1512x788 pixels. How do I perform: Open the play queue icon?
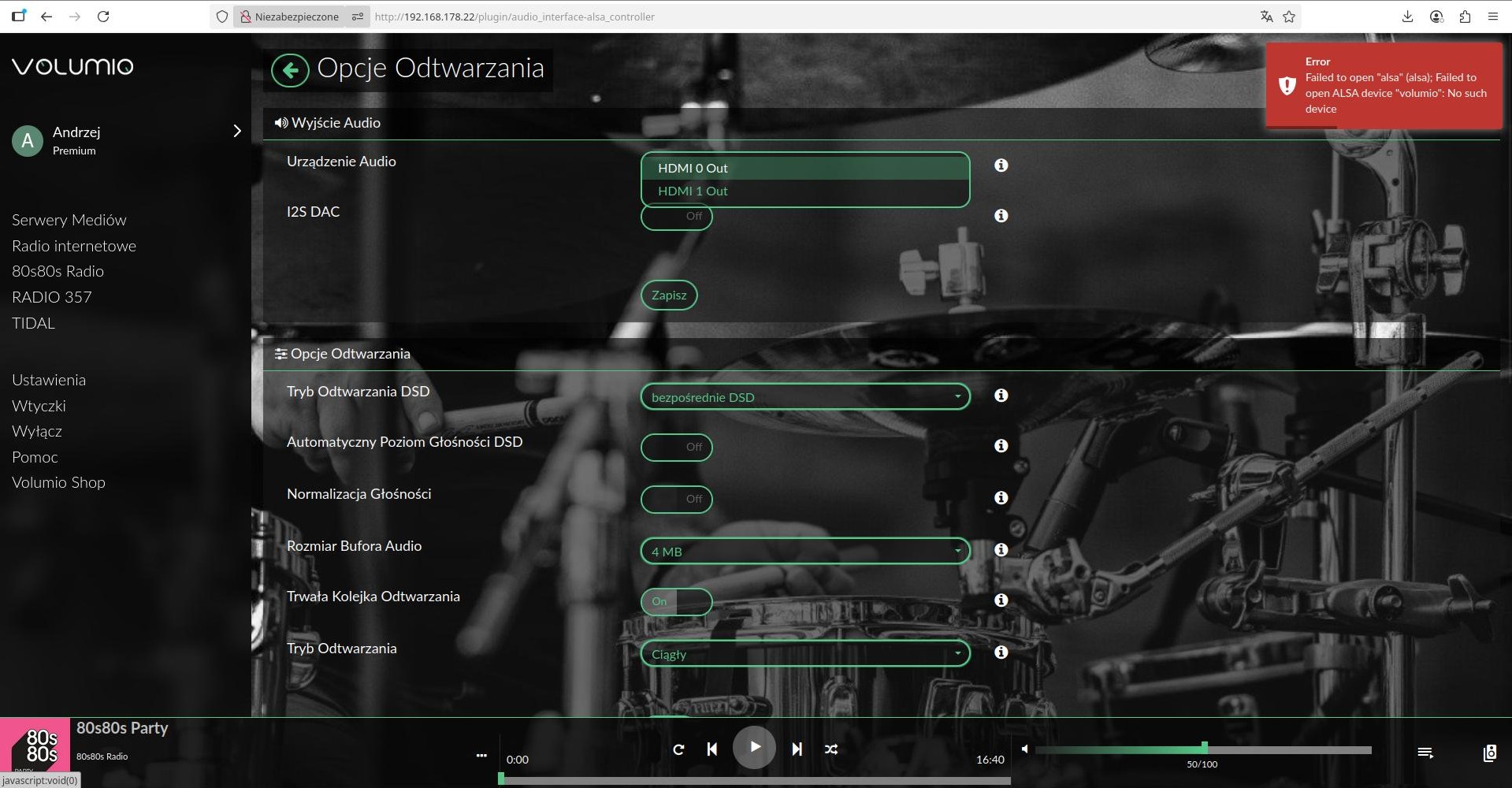pos(1425,753)
